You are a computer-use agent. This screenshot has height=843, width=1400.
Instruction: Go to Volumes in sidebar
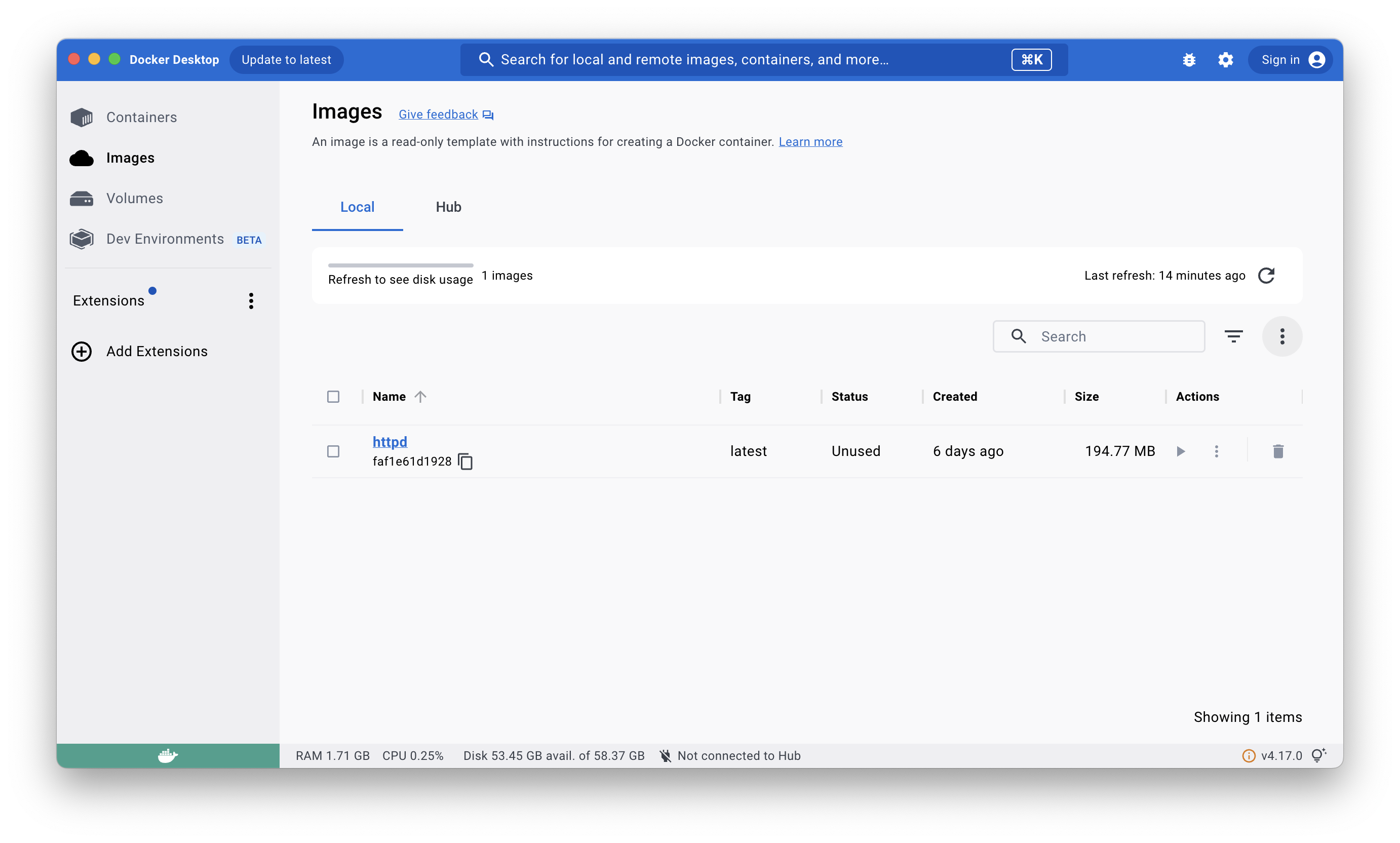pyautogui.click(x=134, y=198)
